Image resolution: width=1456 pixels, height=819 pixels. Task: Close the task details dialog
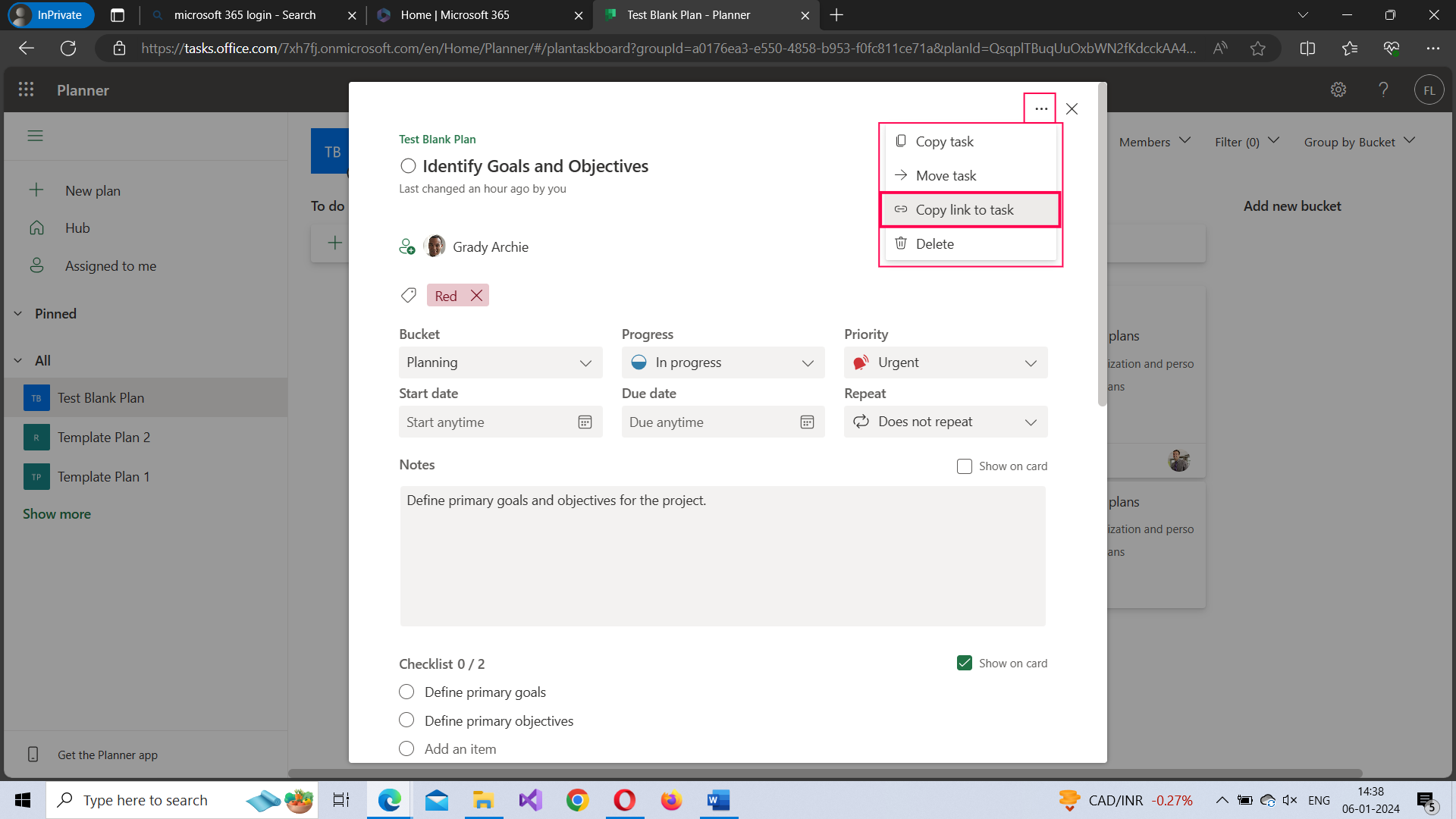click(1072, 108)
